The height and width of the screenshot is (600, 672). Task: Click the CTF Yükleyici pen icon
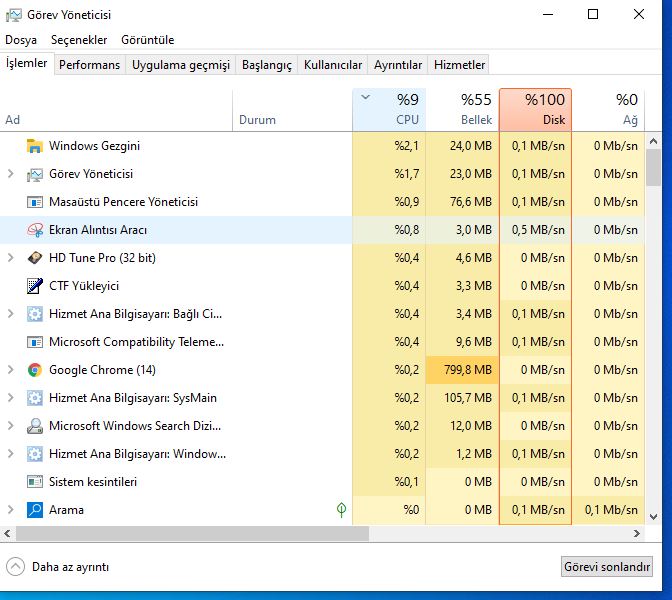coord(35,286)
